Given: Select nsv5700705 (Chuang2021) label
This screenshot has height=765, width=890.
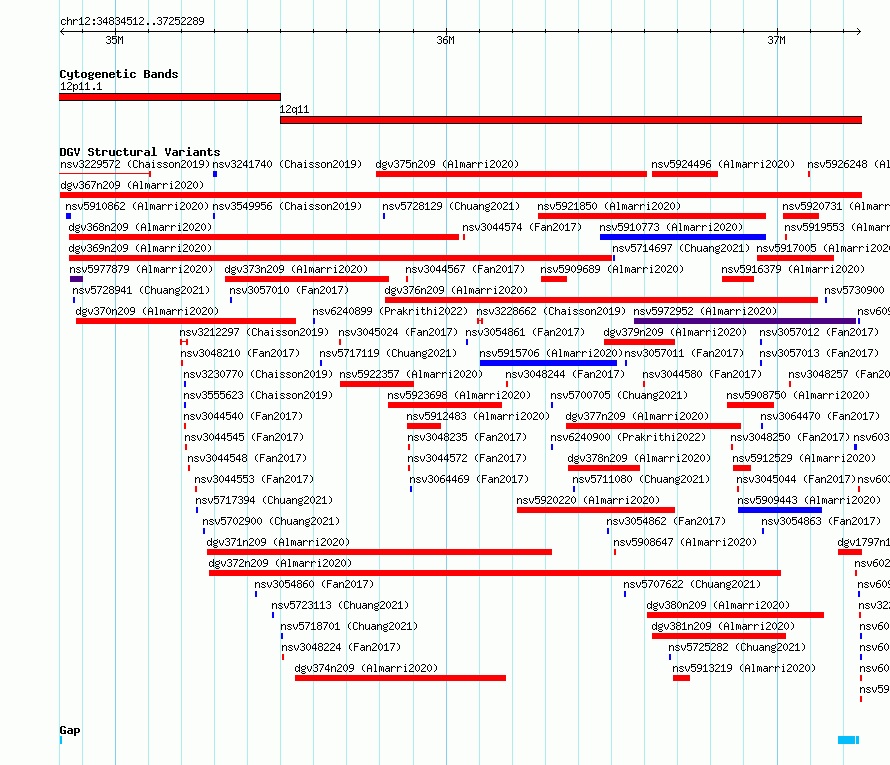Looking at the screenshot, I should 619,395.
